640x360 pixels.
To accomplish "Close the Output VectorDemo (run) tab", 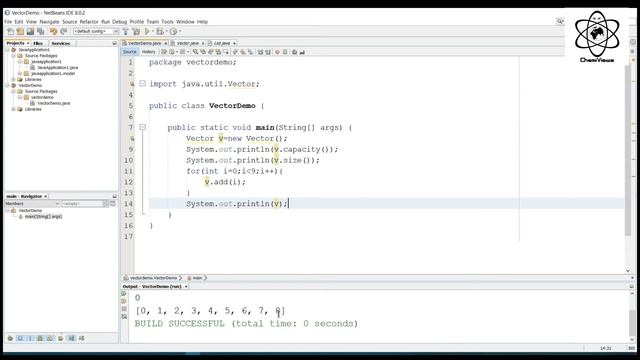I will 186,287.
